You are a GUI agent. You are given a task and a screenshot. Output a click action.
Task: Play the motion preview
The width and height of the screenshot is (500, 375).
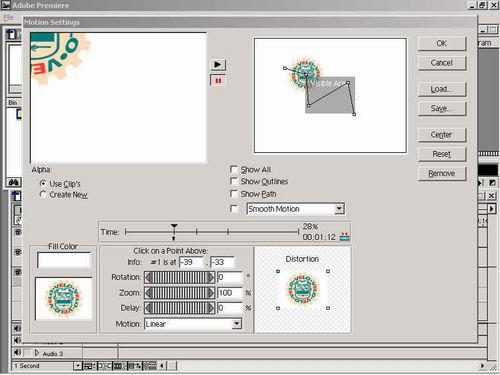pos(218,64)
